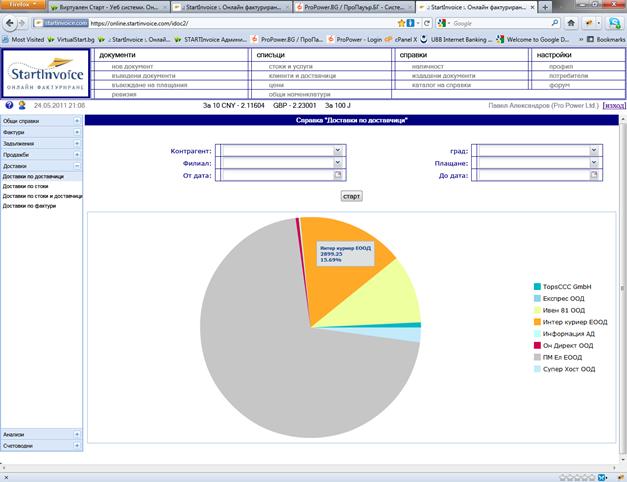Viewport: 627px width, 482px height.
Task: Open the Bookmarks toolbar menu icon
Action: (x=590, y=39)
